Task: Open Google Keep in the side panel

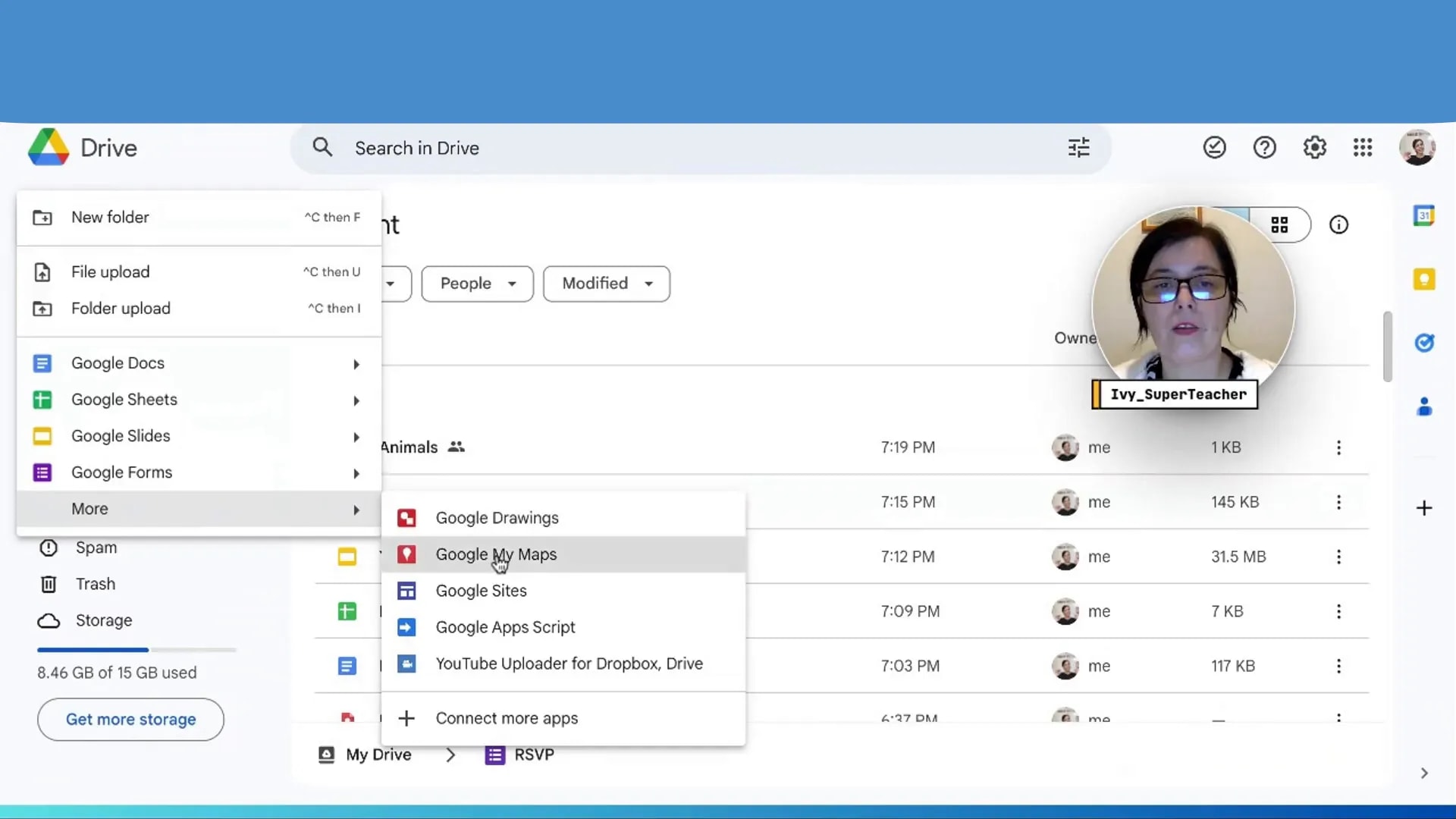Action: pyautogui.click(x=1425, y=279)
